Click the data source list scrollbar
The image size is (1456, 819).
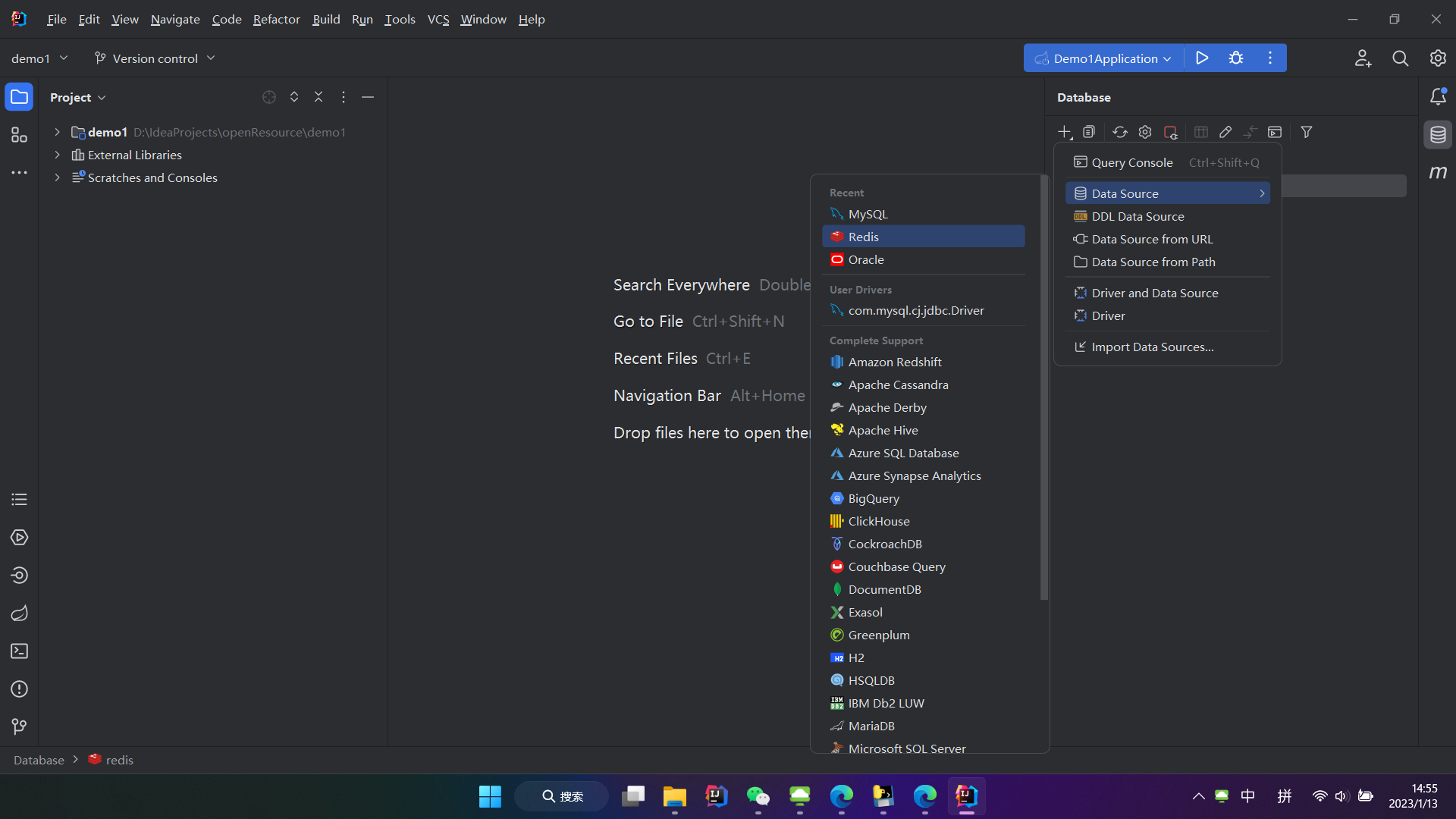[x=1044, y=387]
